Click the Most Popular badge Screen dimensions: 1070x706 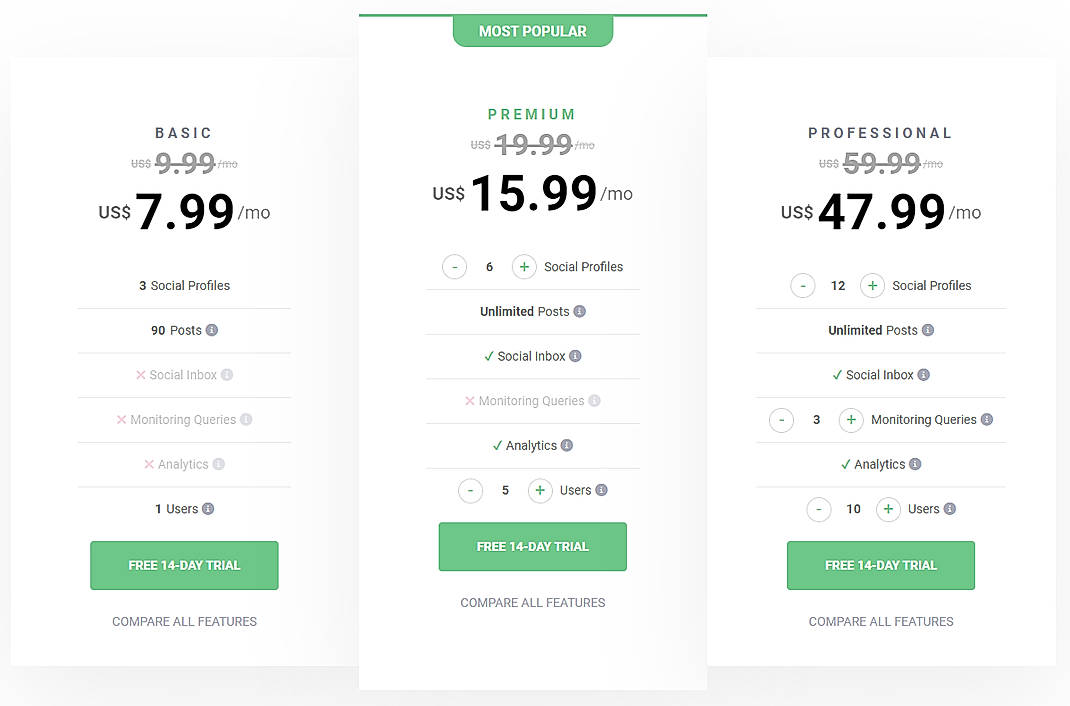coord(533,31)
